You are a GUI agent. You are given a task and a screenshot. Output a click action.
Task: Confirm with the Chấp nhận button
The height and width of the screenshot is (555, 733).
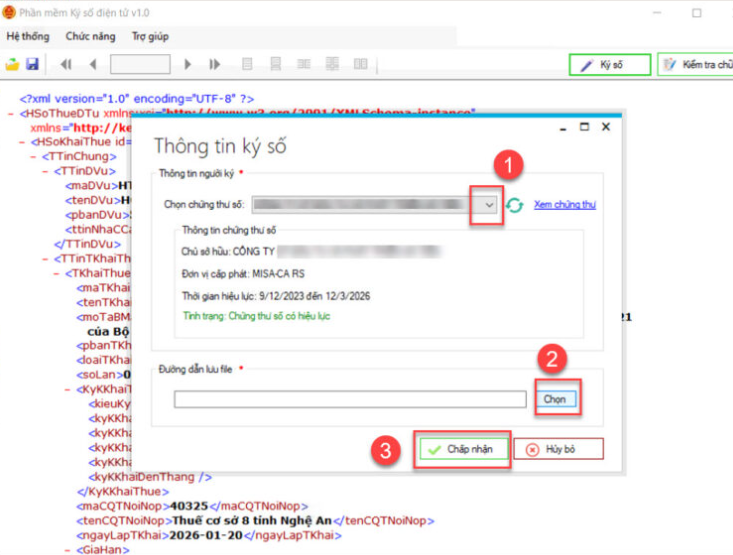point(463,449)
